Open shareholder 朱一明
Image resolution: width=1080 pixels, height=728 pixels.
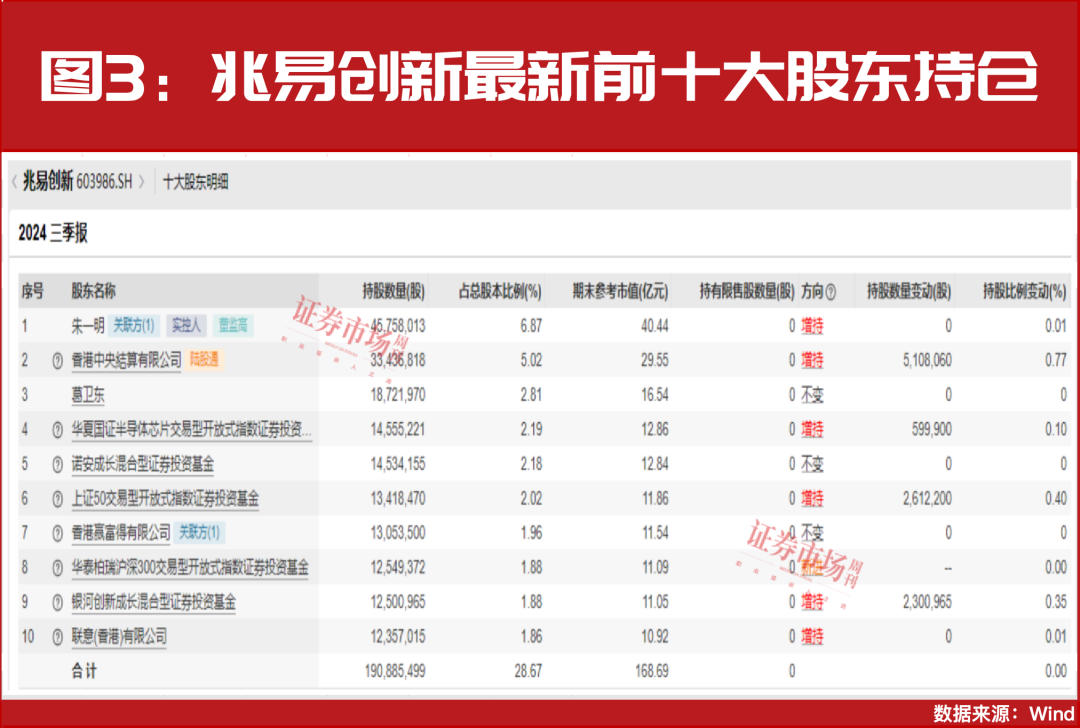(x=87, y=326)
